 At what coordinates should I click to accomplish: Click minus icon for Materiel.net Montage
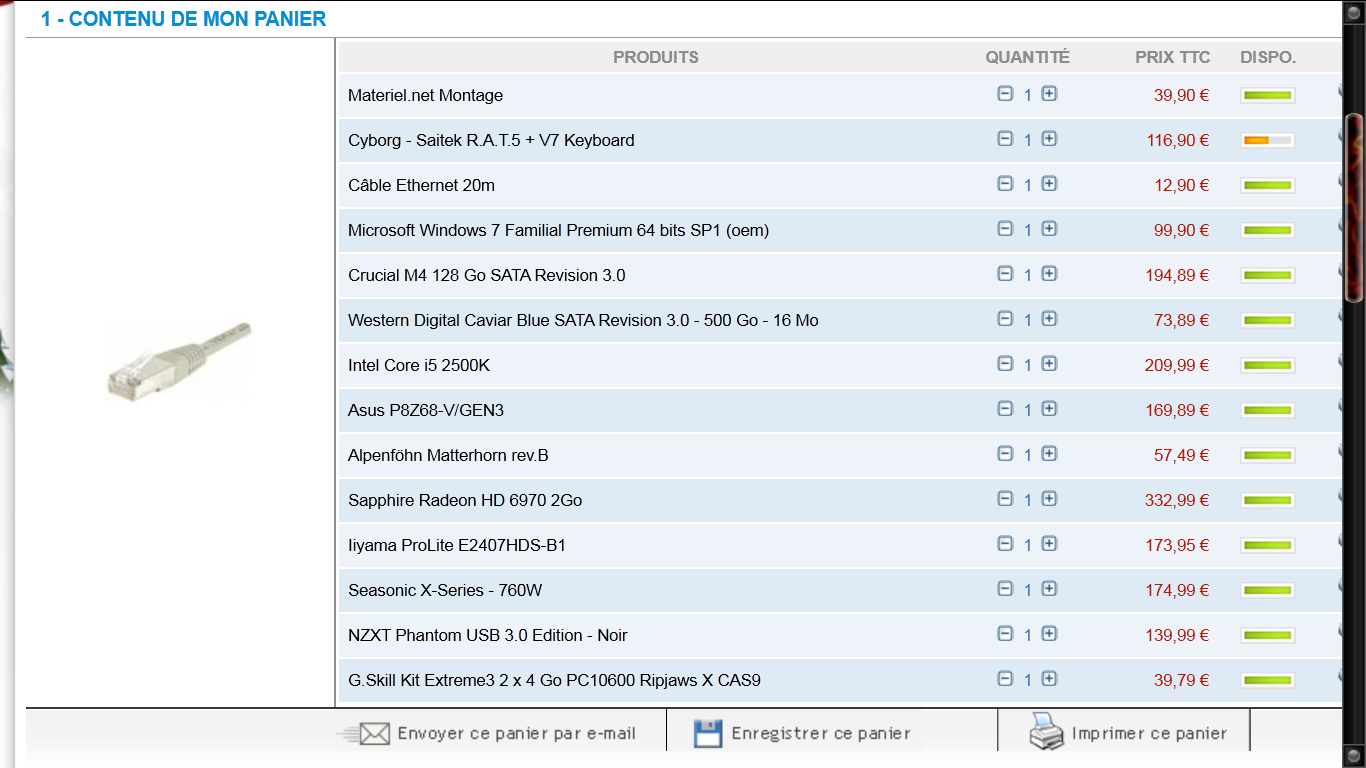coord(1005,94)
